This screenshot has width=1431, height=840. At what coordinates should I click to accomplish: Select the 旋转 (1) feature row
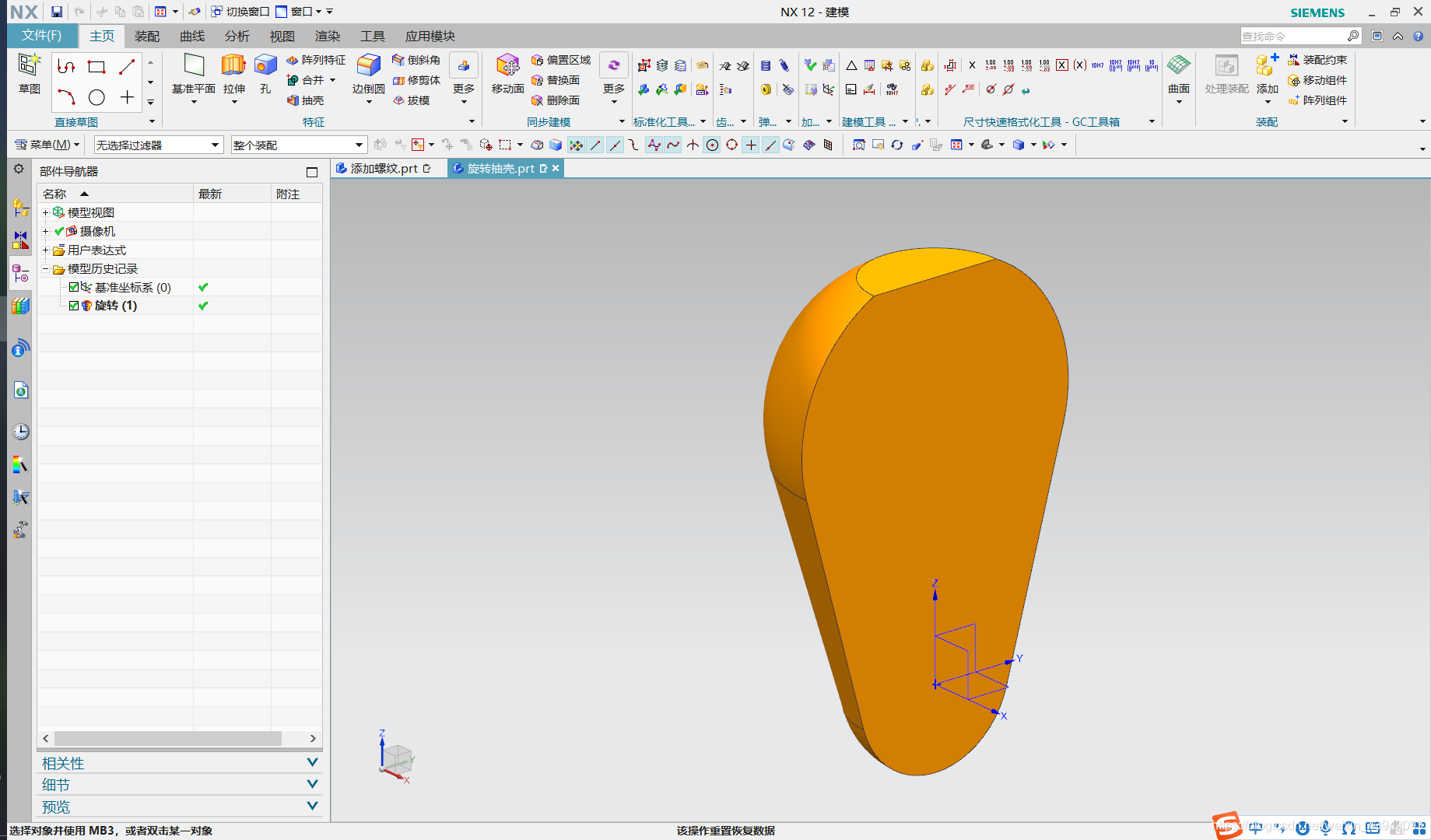tap(180, 306)
